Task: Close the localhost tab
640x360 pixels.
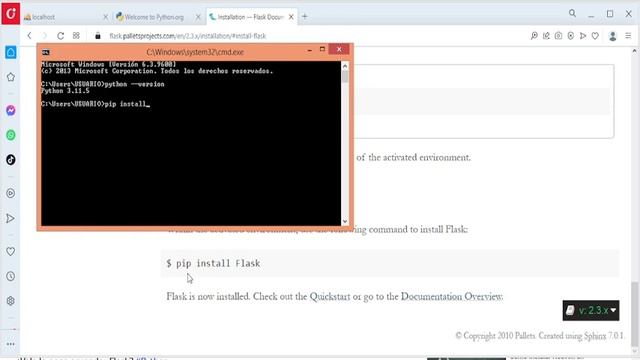Action: point(105,17)
